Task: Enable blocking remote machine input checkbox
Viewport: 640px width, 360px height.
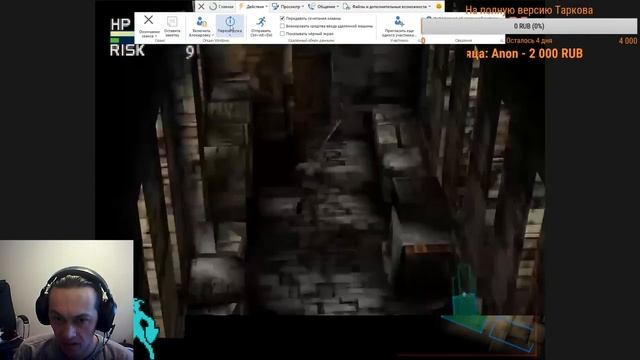Action: (282, 26)
